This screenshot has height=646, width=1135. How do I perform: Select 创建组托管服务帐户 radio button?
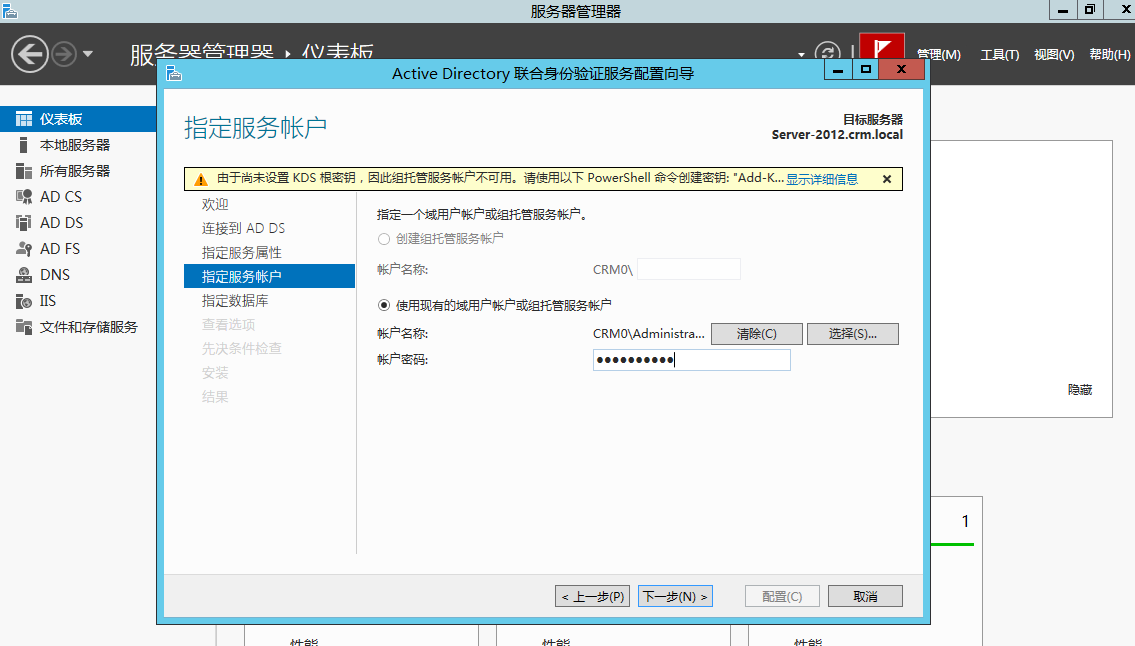384,239
